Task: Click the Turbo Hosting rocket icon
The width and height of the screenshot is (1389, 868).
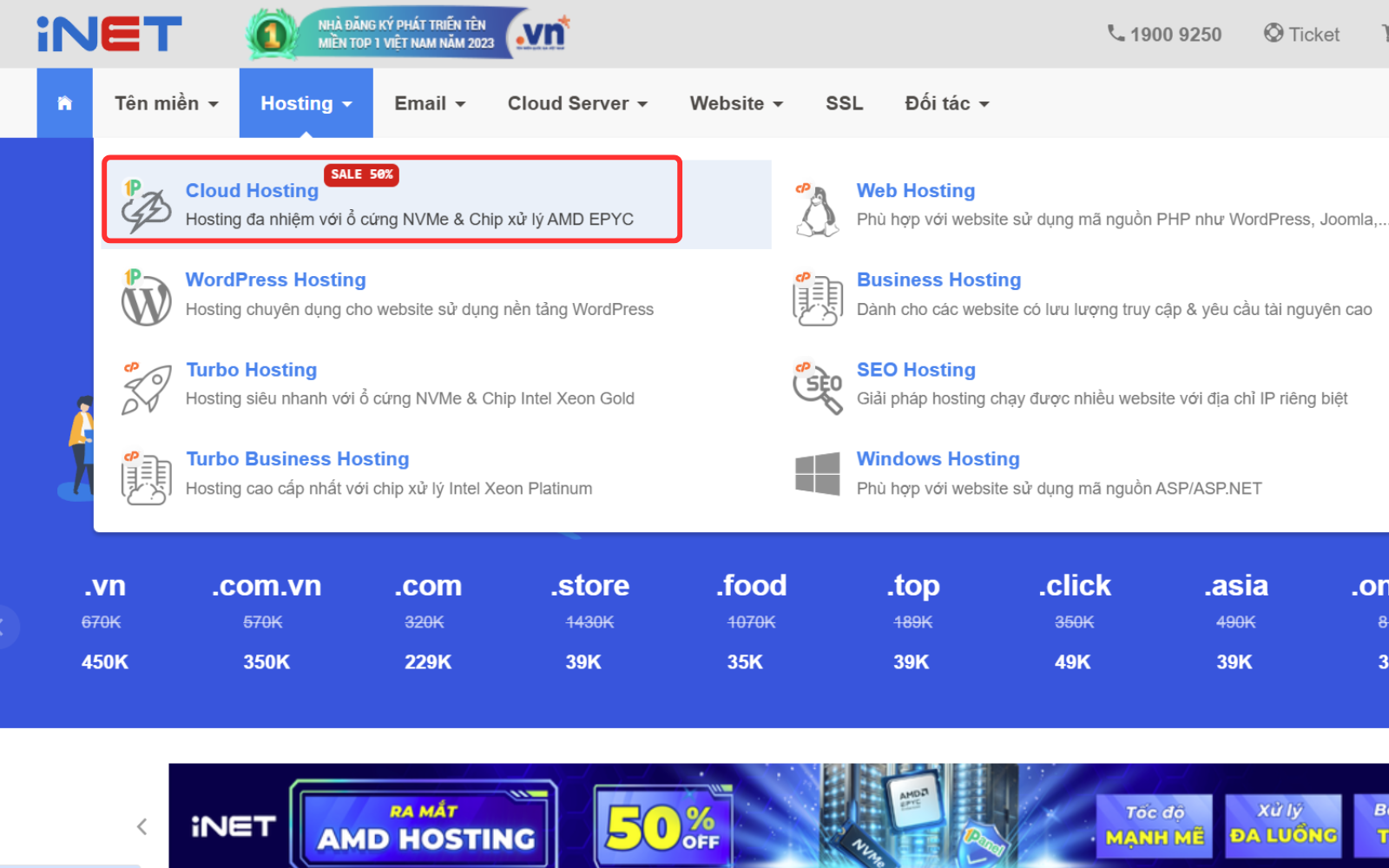Action: (x=146, y=388)
